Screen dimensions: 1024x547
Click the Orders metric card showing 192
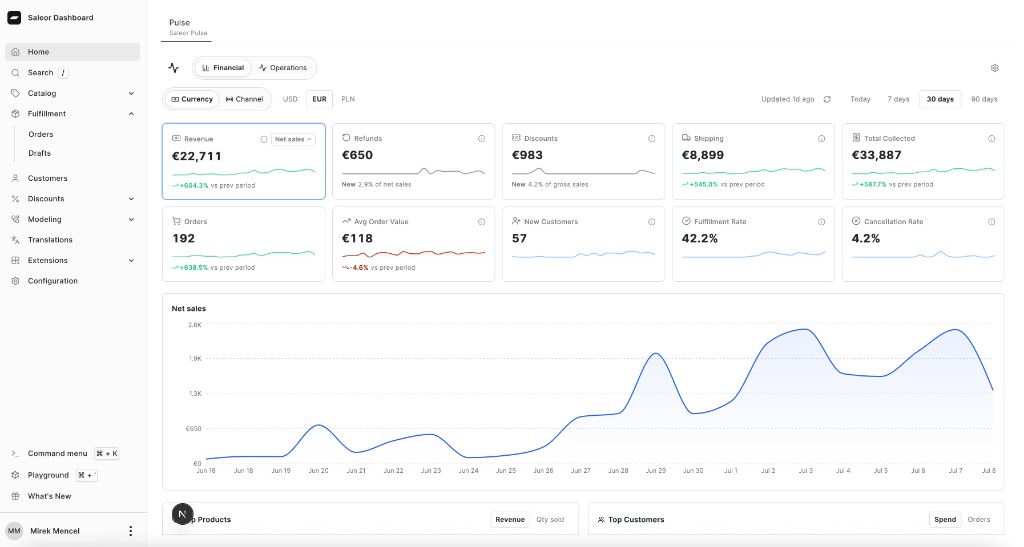244,244
